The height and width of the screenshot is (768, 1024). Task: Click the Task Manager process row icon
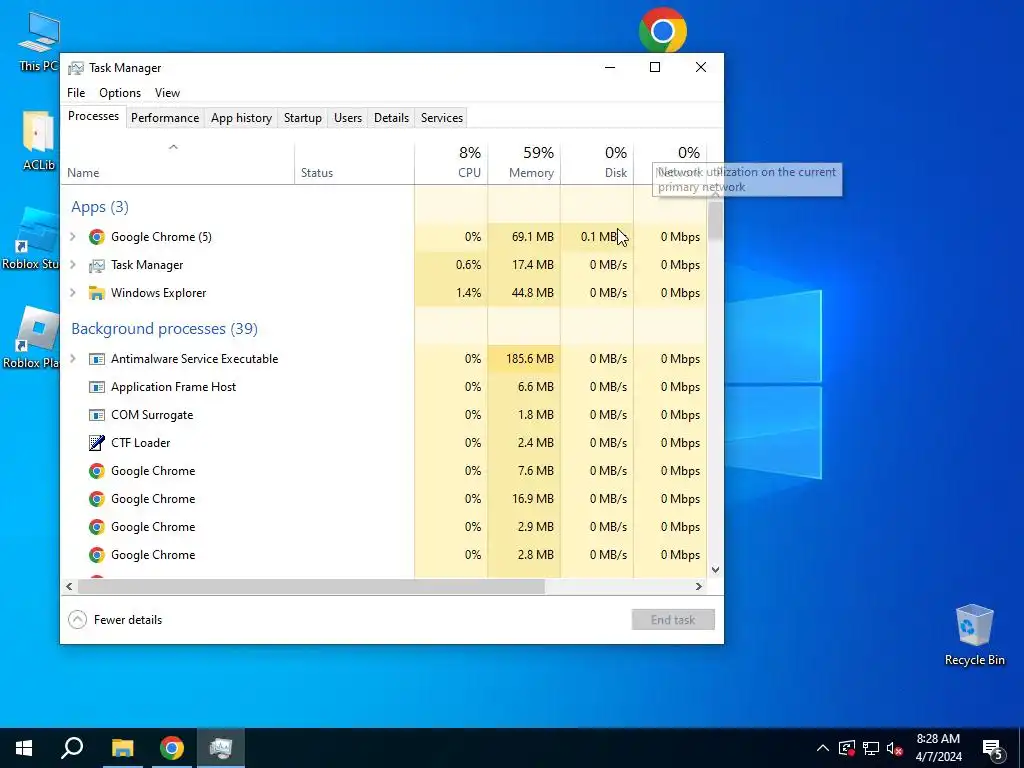point(97,265)
